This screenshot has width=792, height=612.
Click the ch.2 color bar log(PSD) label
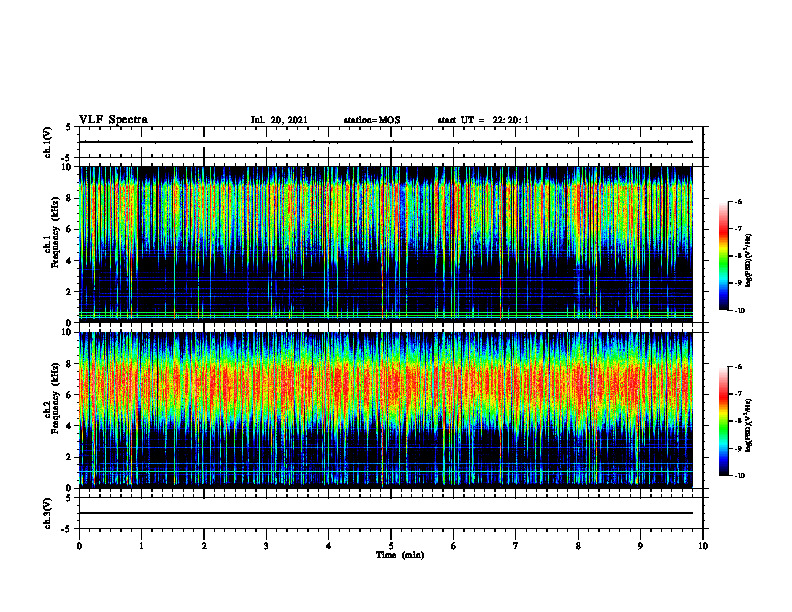click(749, 425)
